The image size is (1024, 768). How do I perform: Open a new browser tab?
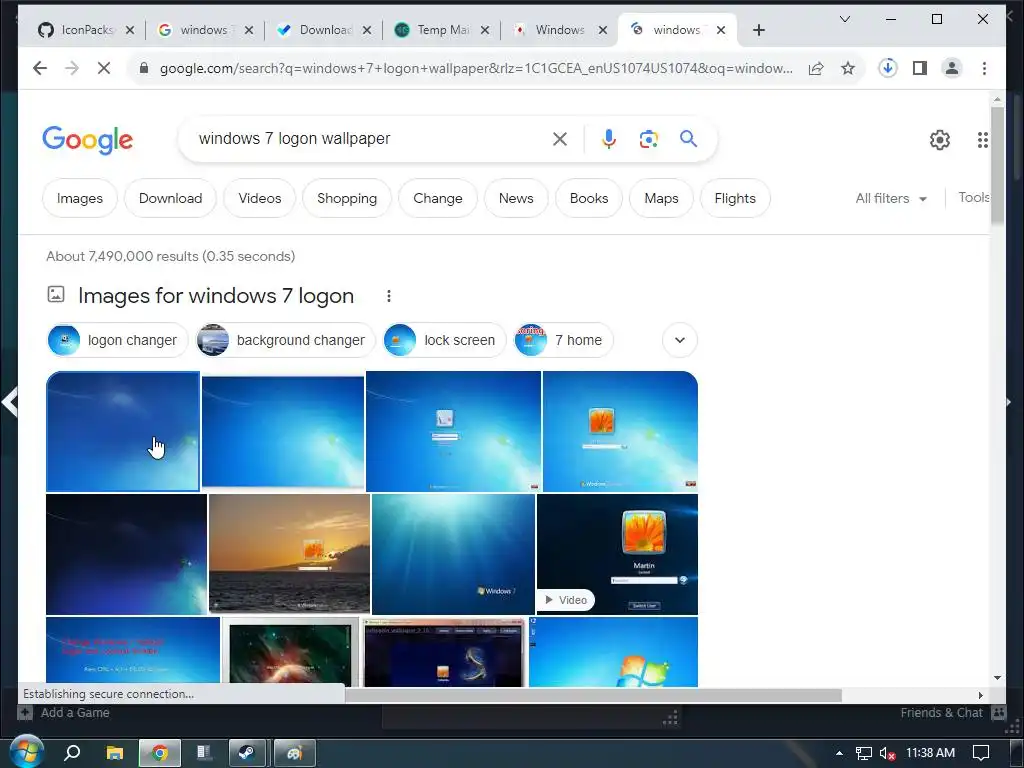click(759, 30)
